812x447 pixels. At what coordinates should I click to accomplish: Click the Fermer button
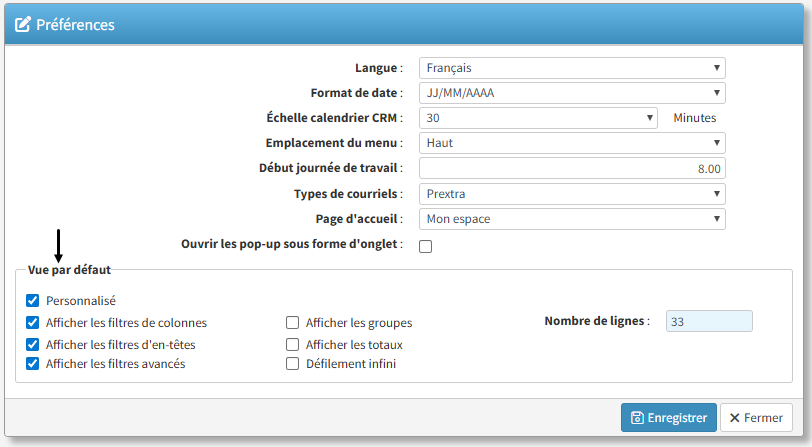(x=756, y=418)
